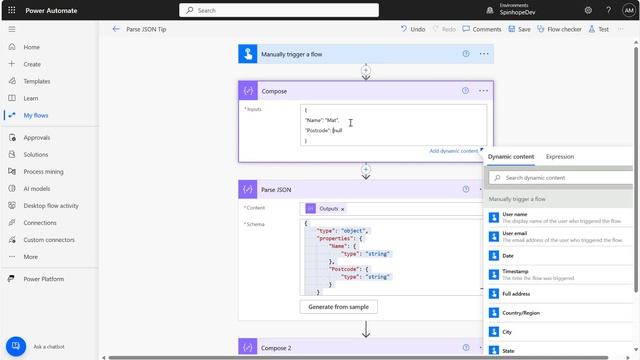Open the Manually trigger a flow ellipsis menu
The image size is (640, 360).
coord(484,54)
